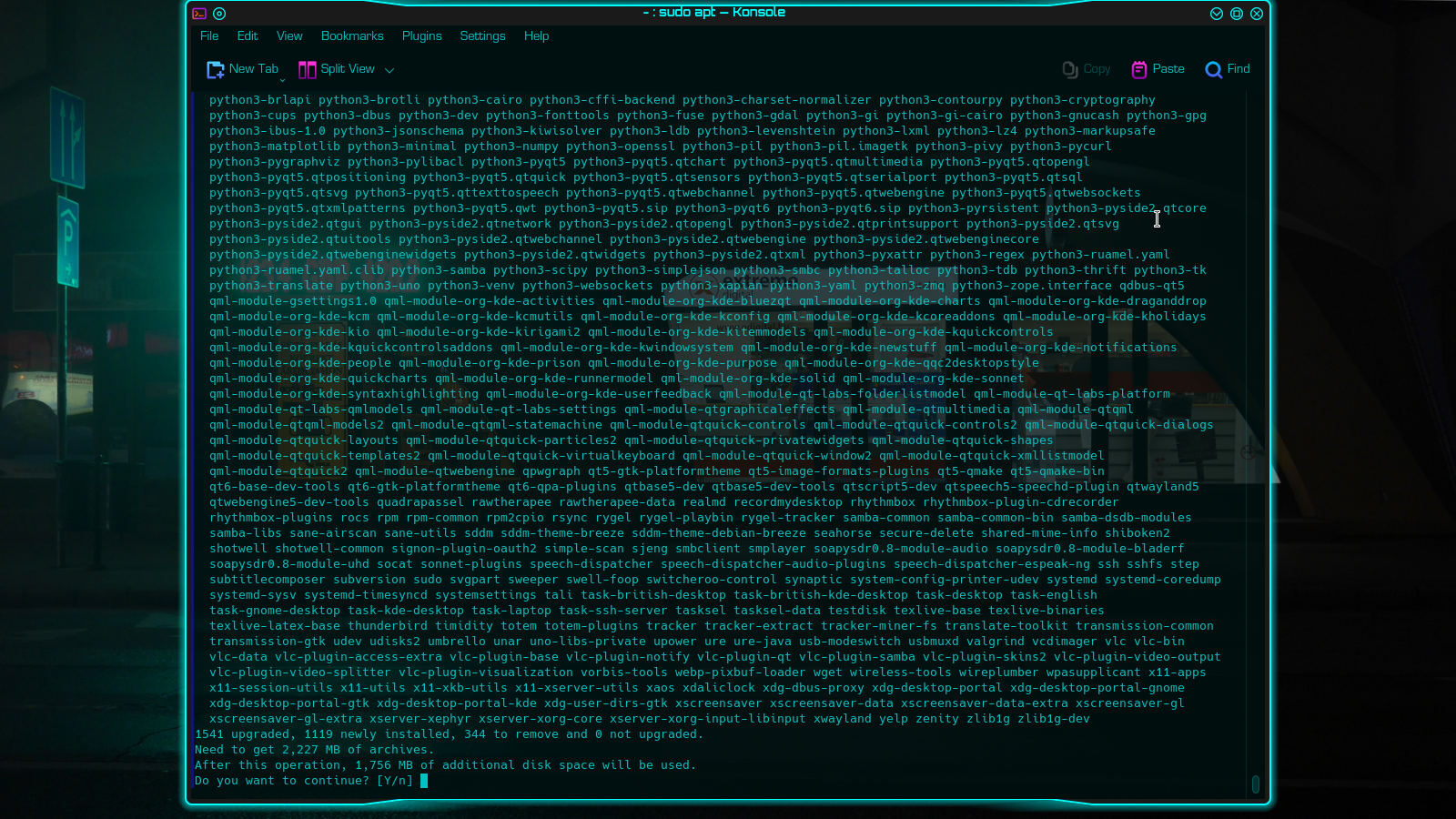Viewport: 1456px width, 819px height.
Task: Click the package name 'systemd-coredump'
Action: coord(1163,580)
